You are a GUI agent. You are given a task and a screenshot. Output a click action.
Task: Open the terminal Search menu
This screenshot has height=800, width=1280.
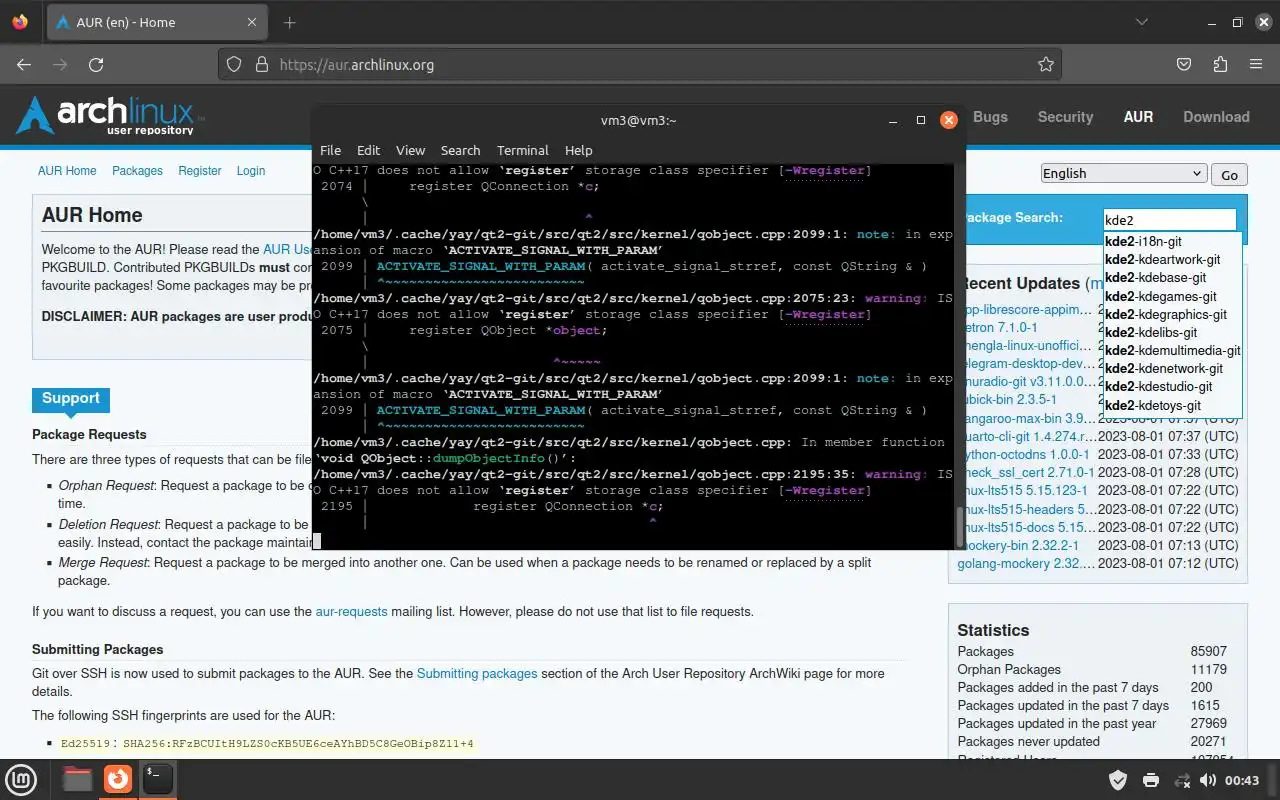[460, 150]
